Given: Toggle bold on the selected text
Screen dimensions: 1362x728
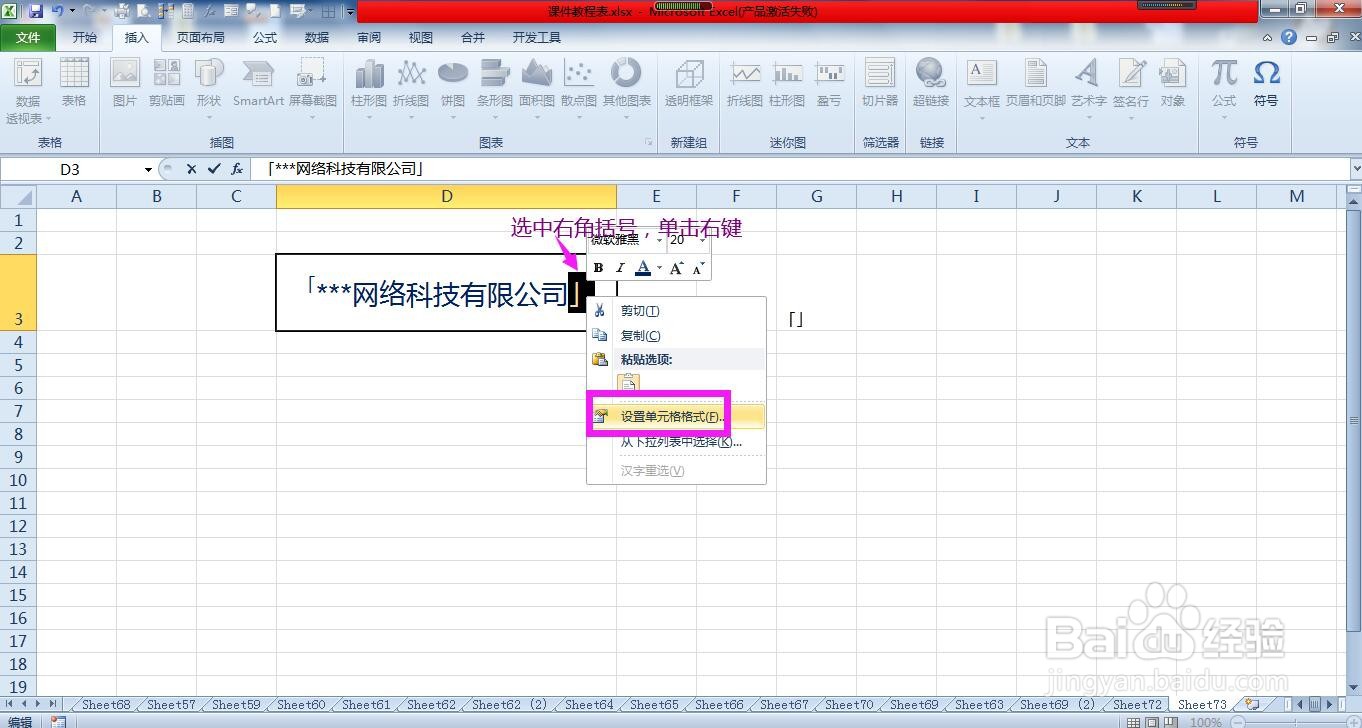Looking at the screenshot, I should [597, 267].
